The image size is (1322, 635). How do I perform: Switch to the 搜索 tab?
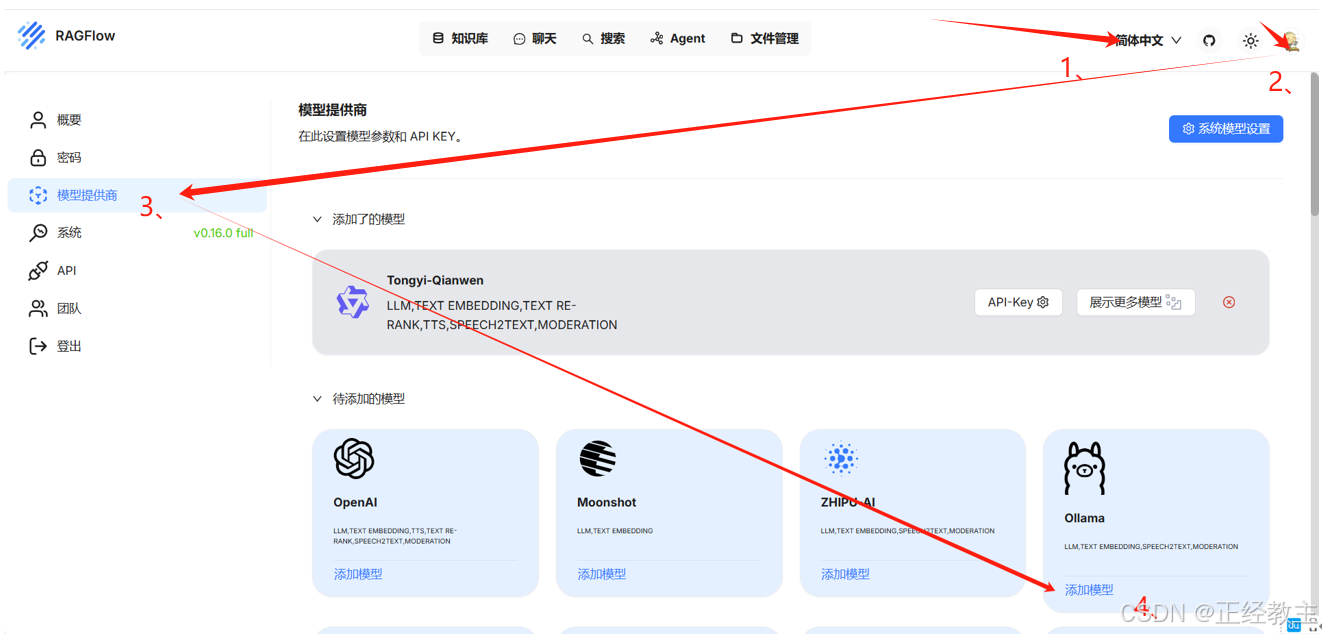coord(603,38)
